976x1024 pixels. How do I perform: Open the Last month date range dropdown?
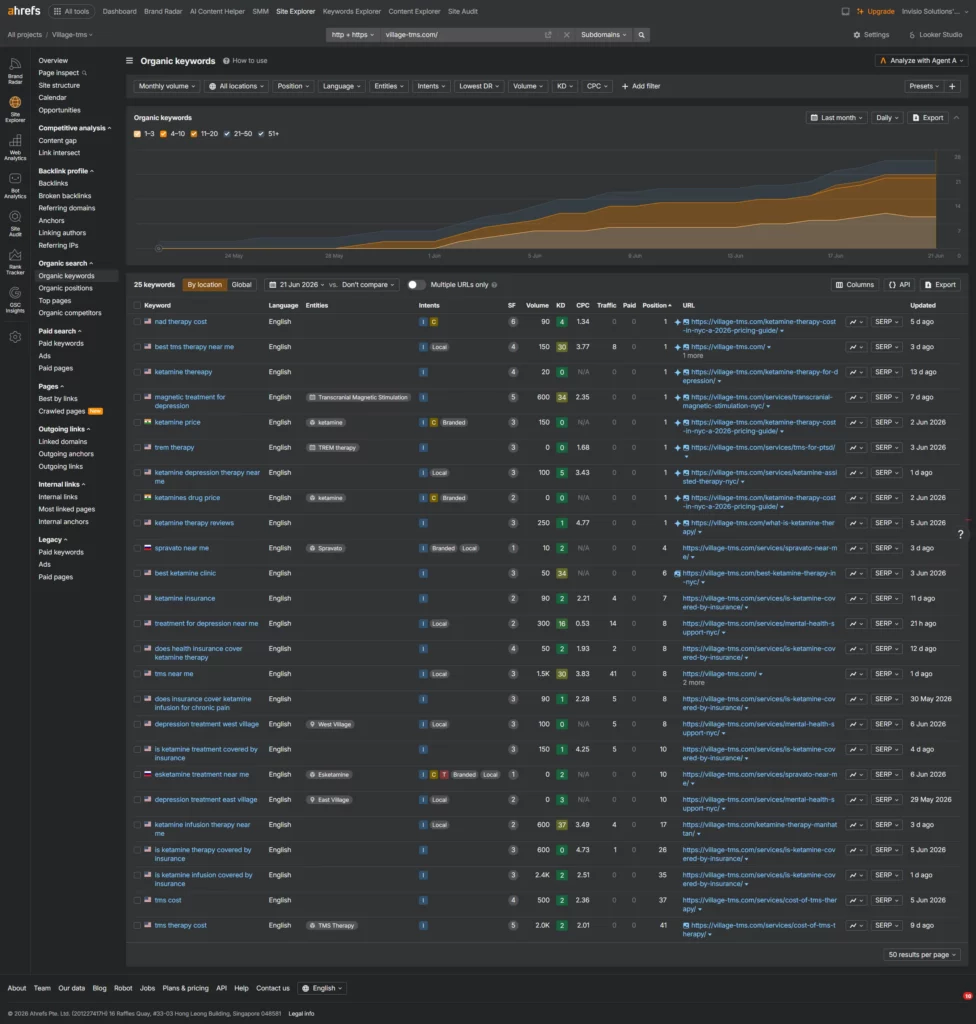click(836, 118)
